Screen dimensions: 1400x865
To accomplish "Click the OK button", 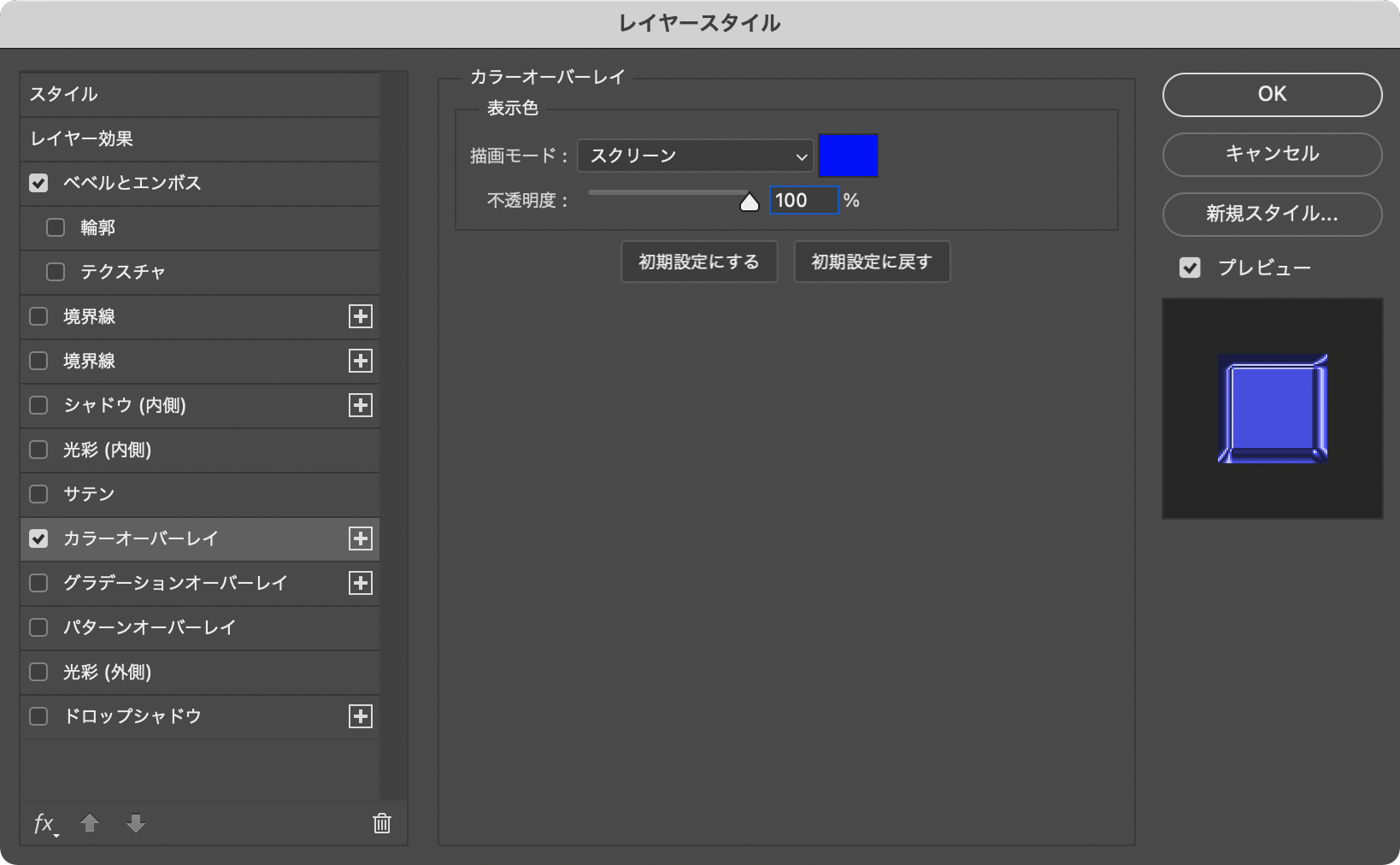I will [x=1272, y=94].
